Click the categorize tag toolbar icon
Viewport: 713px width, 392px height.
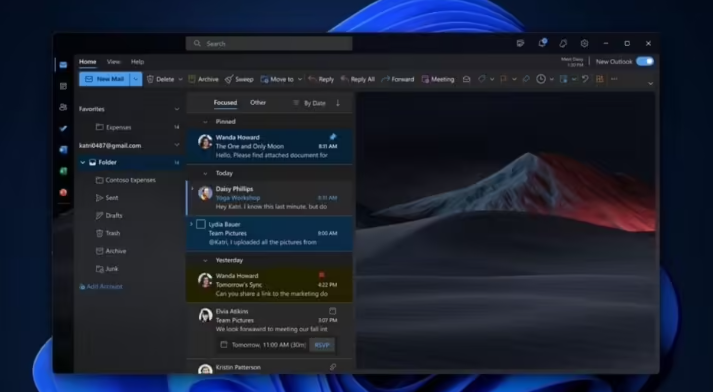(x=482, y=79)
